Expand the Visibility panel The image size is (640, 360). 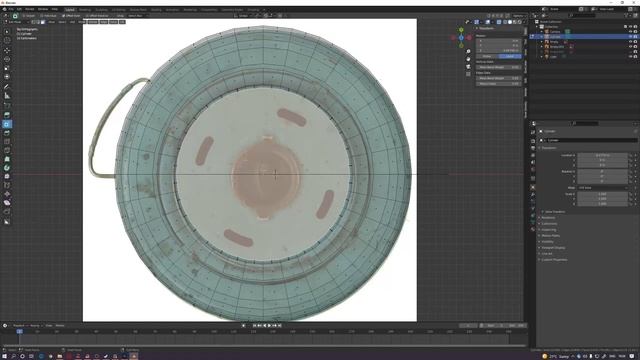pyautogui.click(x=547, y=242)
